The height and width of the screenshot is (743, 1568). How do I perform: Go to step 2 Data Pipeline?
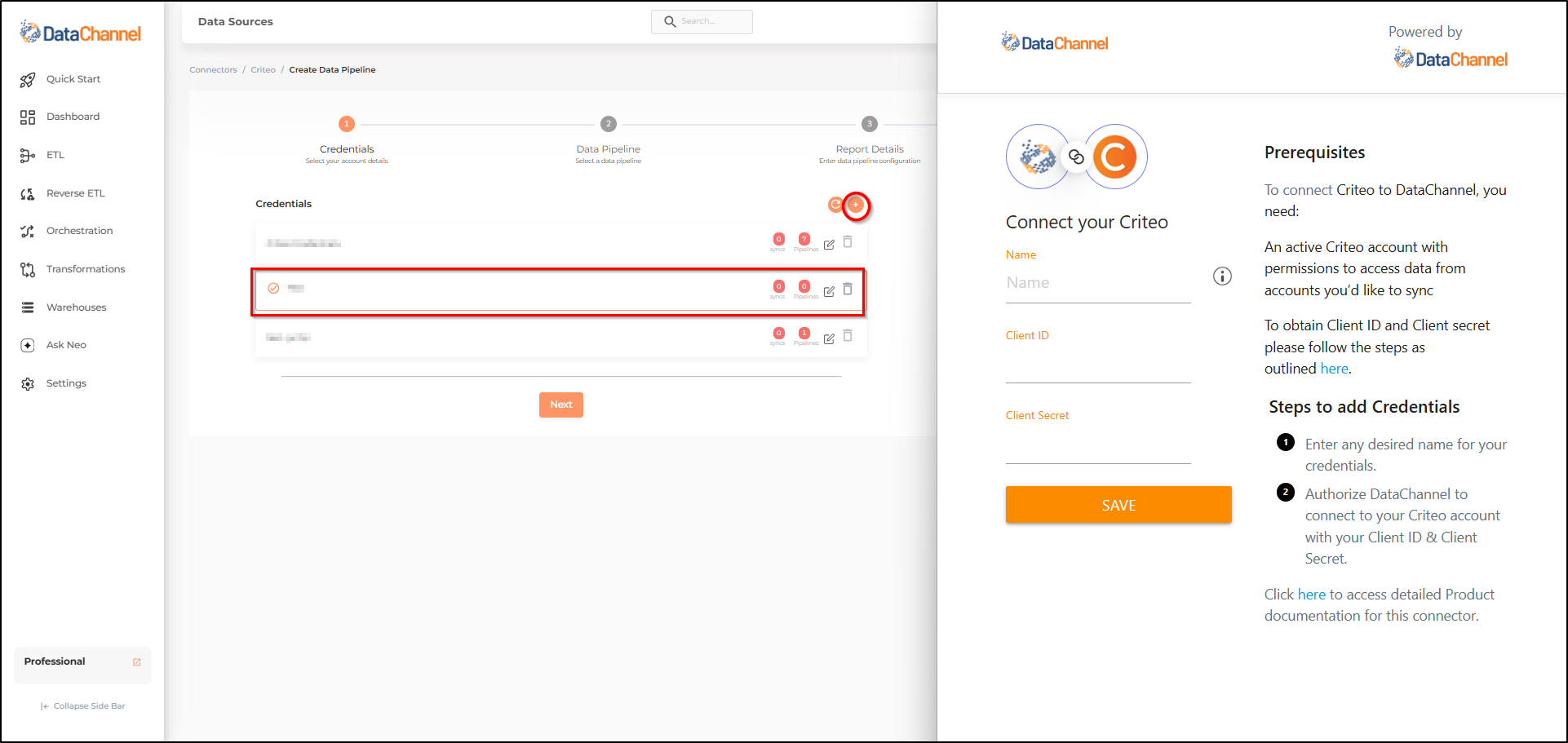point(609,124)
